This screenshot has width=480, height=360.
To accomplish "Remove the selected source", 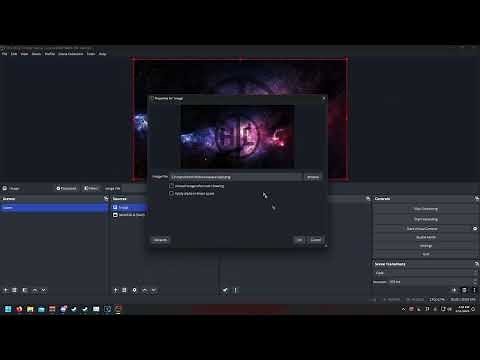I will click(x=124, y=290).
